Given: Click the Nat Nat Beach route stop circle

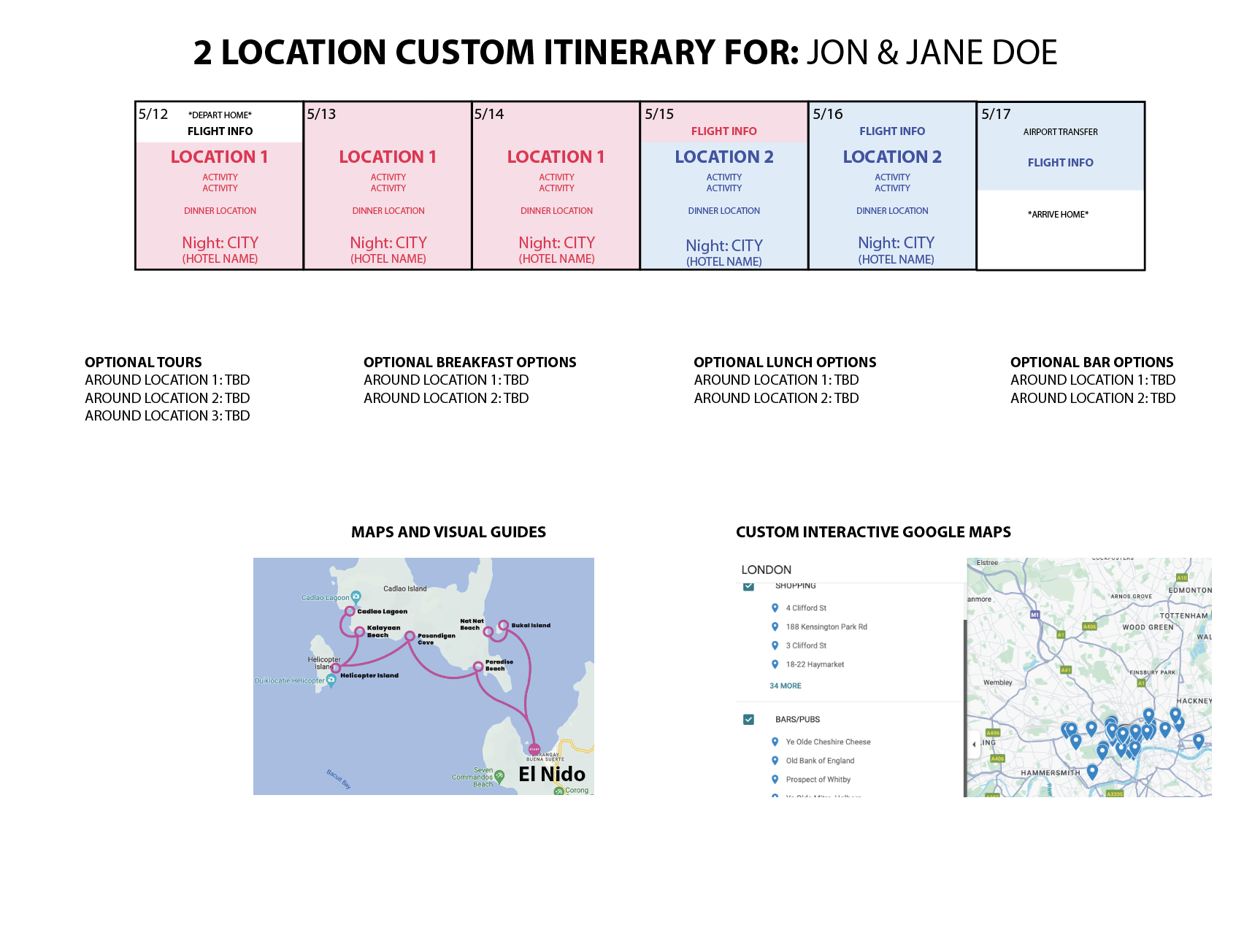Looking at the screenshot, I should 488,632.
